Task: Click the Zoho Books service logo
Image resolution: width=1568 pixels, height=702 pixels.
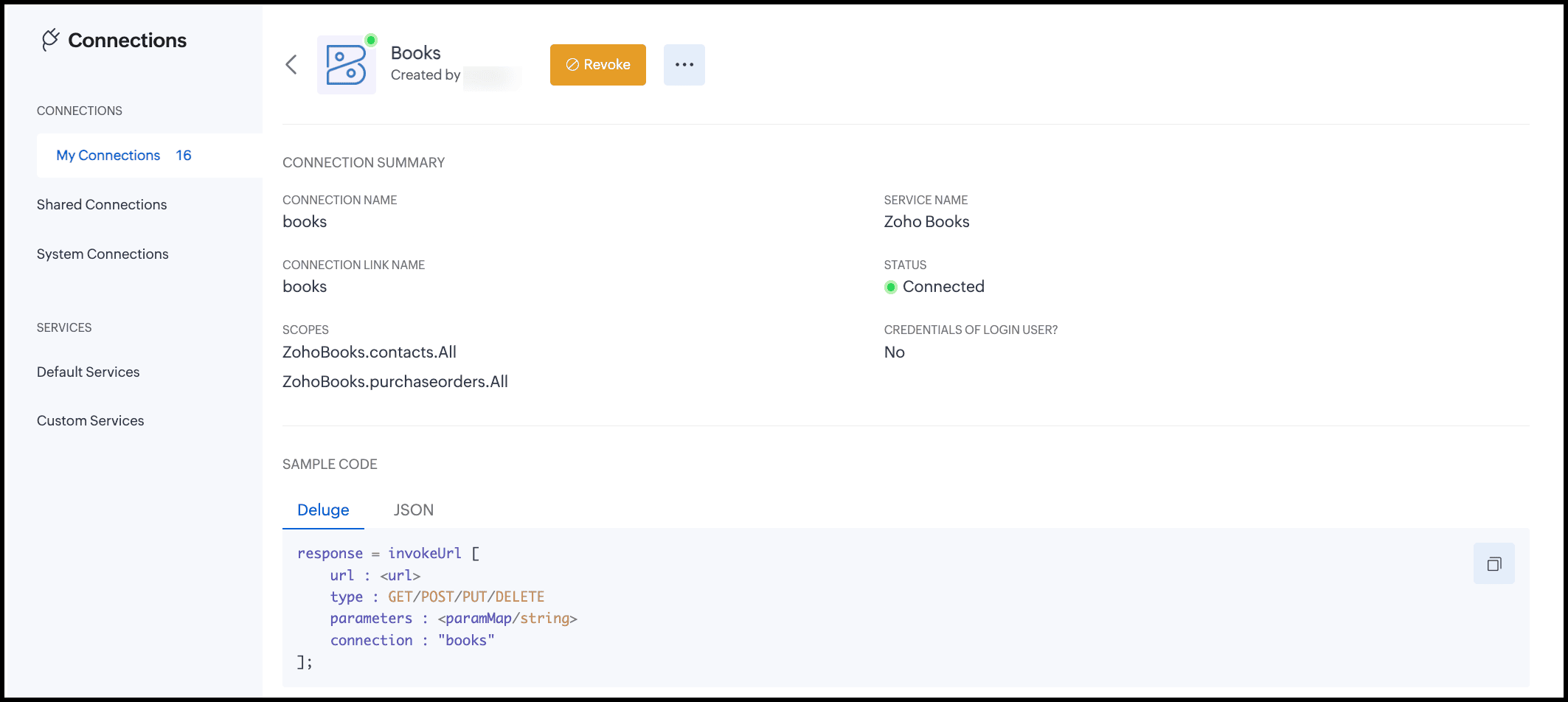Action: coord(347,65)
